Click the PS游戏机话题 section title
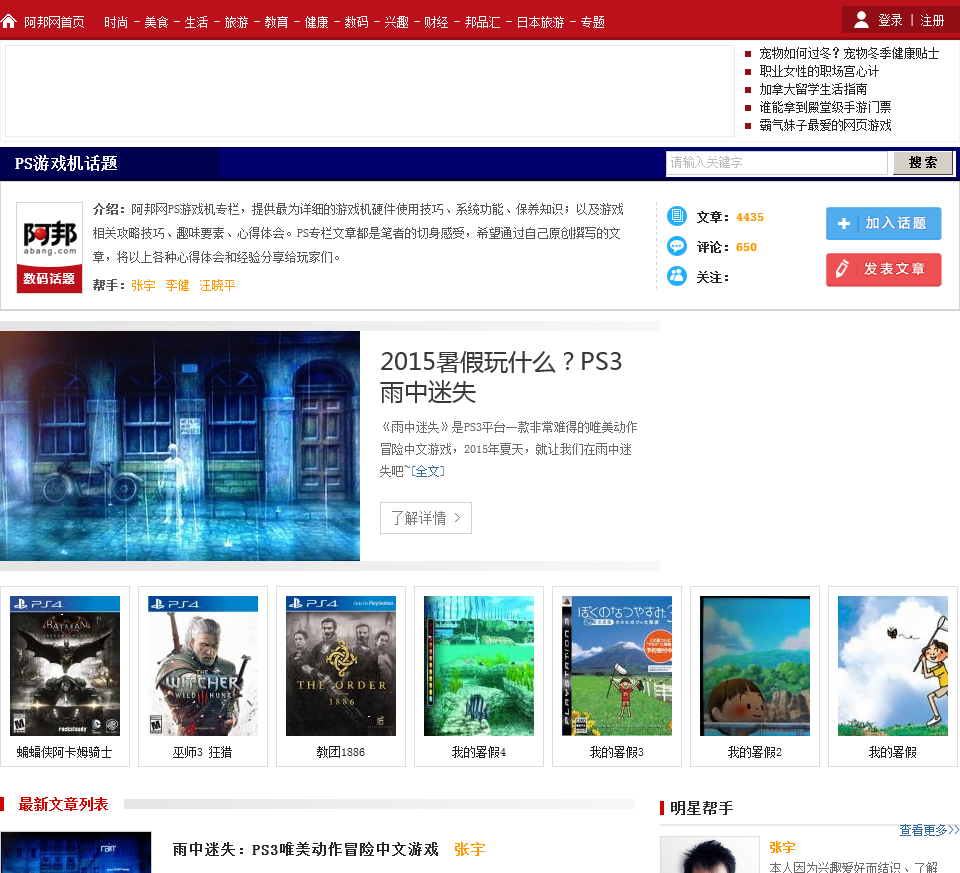This screenshot has width=960, height=873. tap(66, 163)
